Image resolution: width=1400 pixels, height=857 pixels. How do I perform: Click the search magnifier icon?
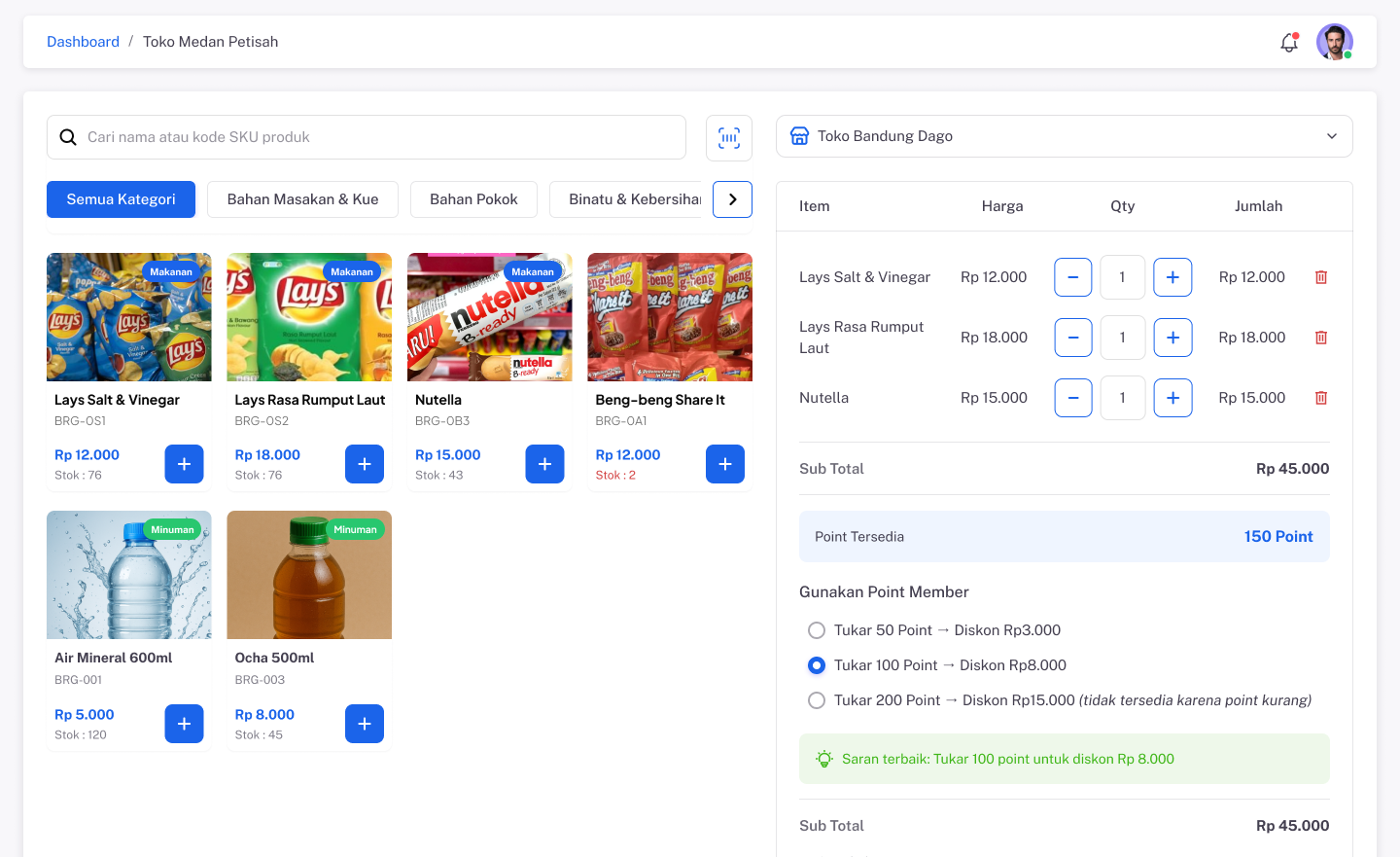[68, 137]
